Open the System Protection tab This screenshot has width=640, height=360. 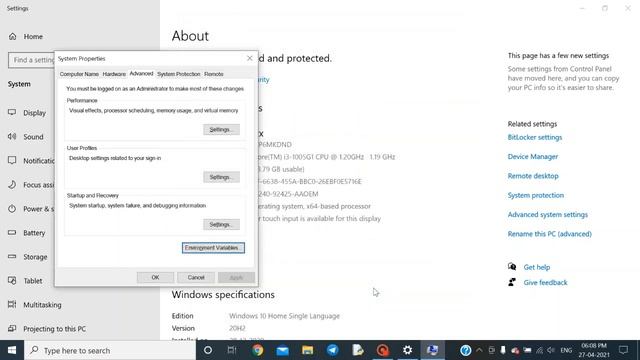click(179, 74)
